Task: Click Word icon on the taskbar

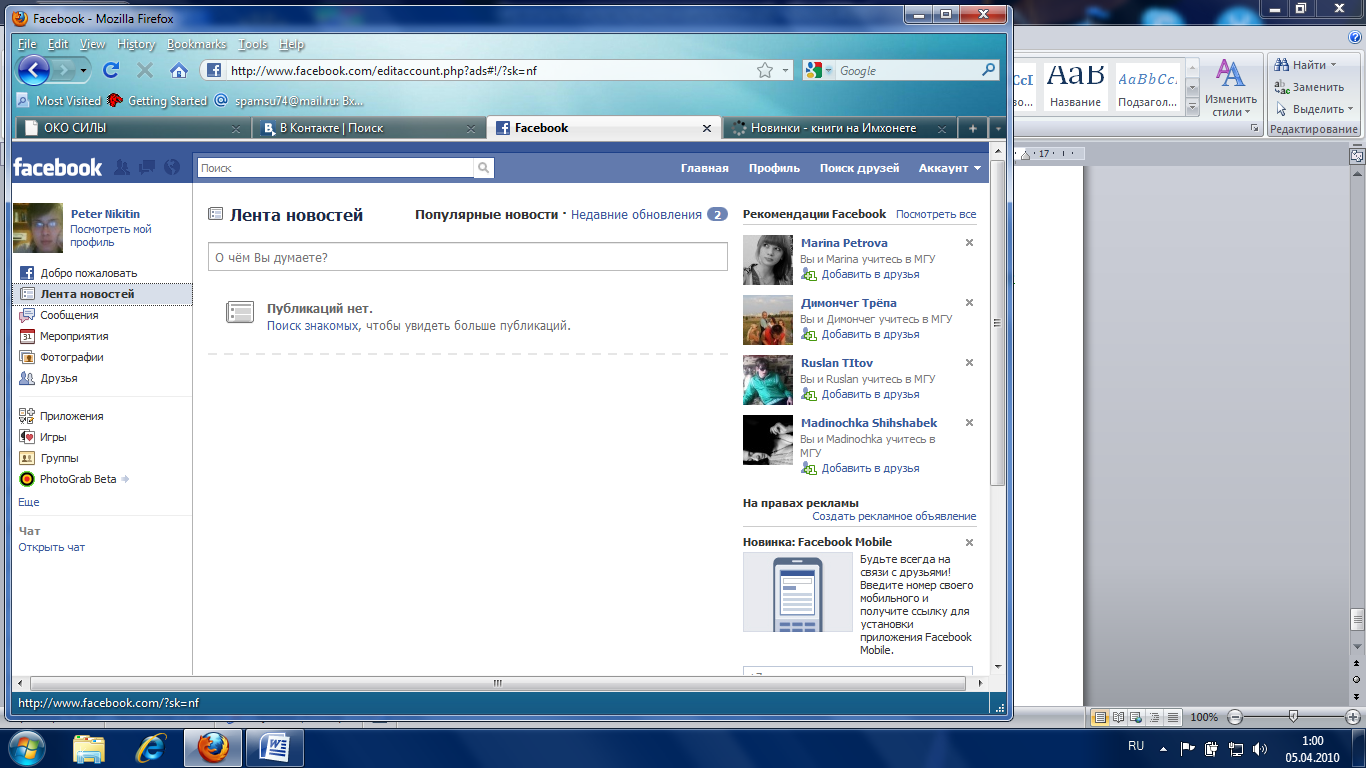Action: pos(274,747)
